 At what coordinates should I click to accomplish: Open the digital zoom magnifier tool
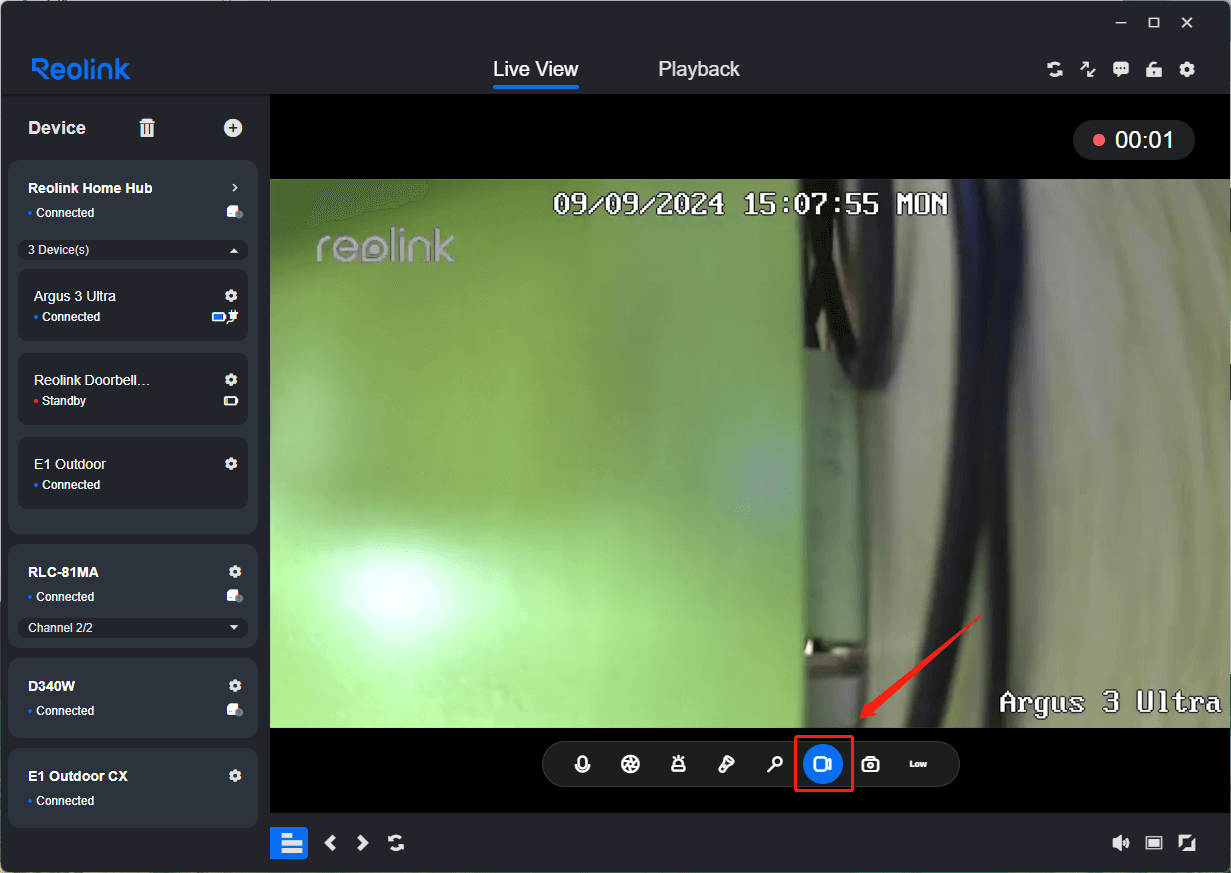774,764
